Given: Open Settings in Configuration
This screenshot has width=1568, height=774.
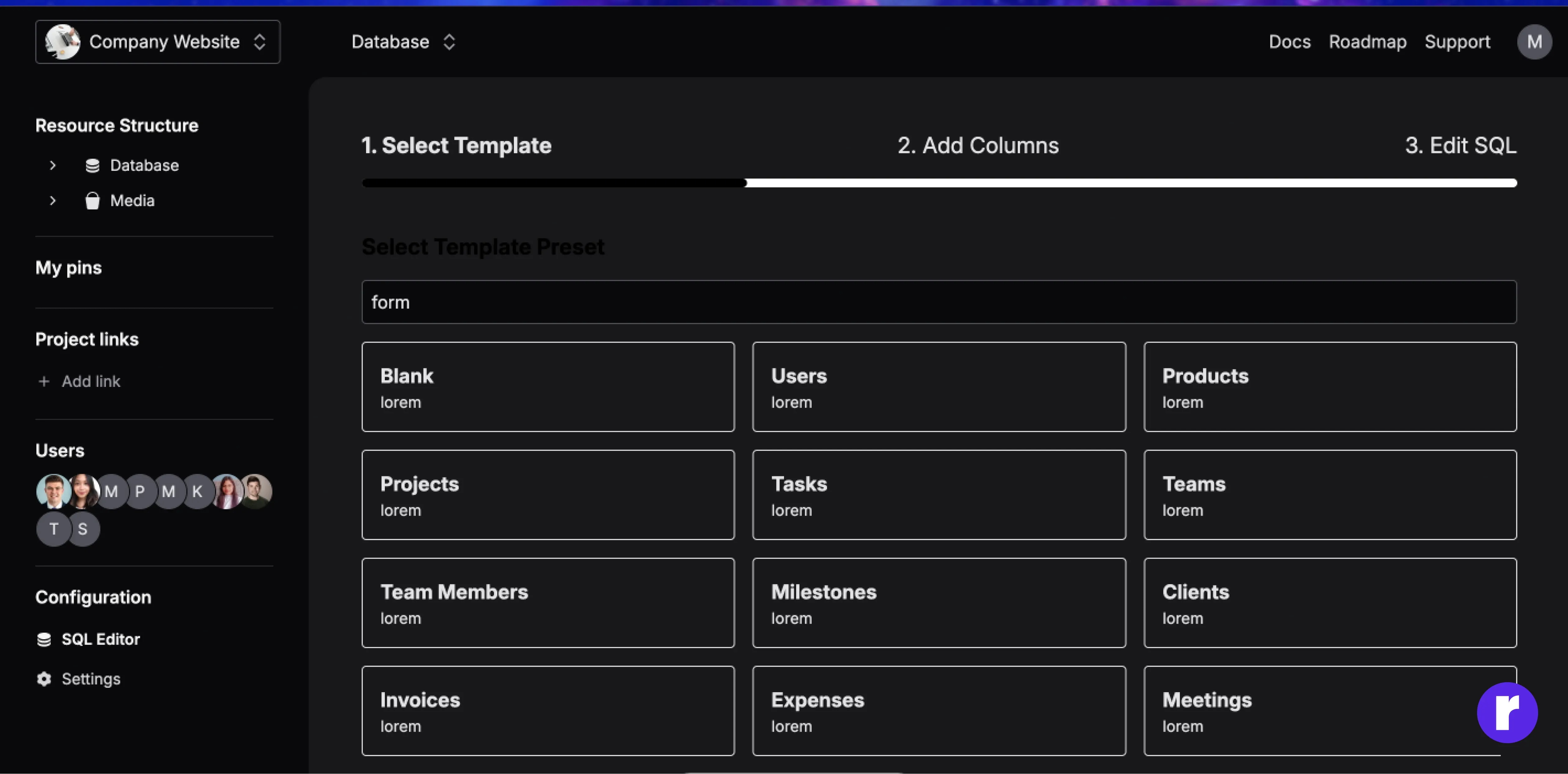Looking at the screenshot, I should (x=91, y=678).
